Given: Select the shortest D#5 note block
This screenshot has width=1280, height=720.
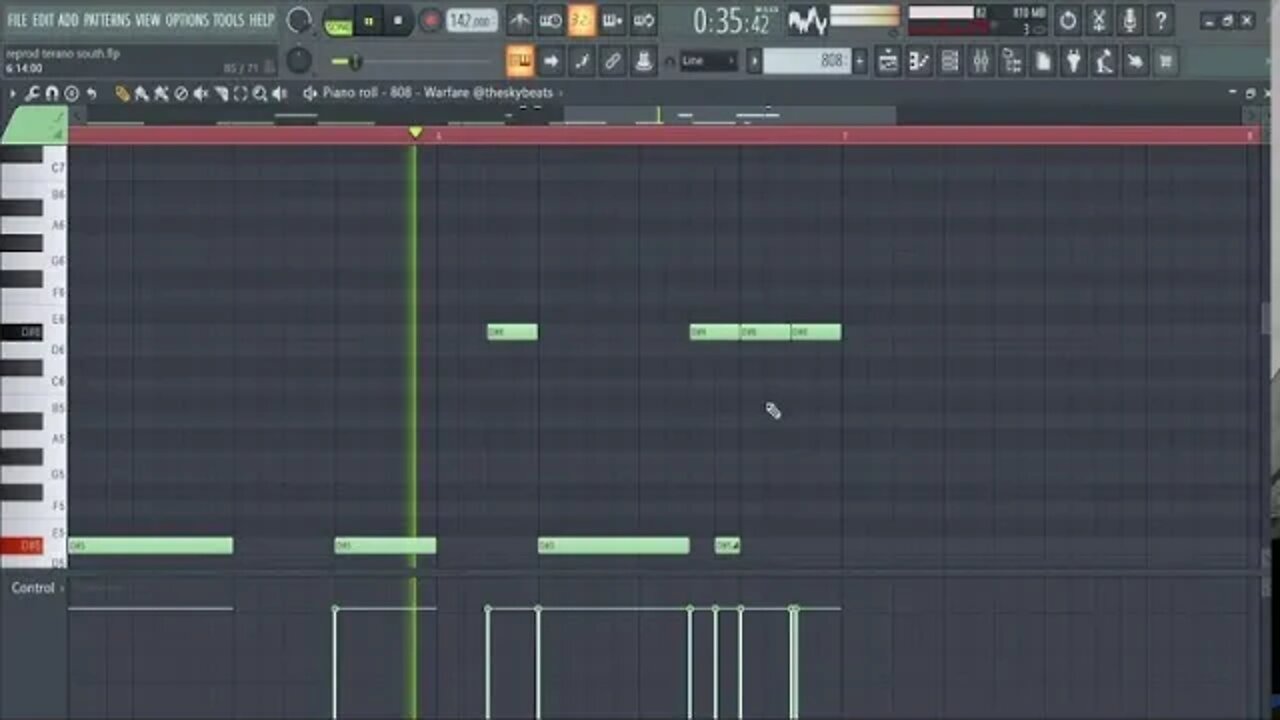Looking at the screenshot, I should click(x=727, y=546).
